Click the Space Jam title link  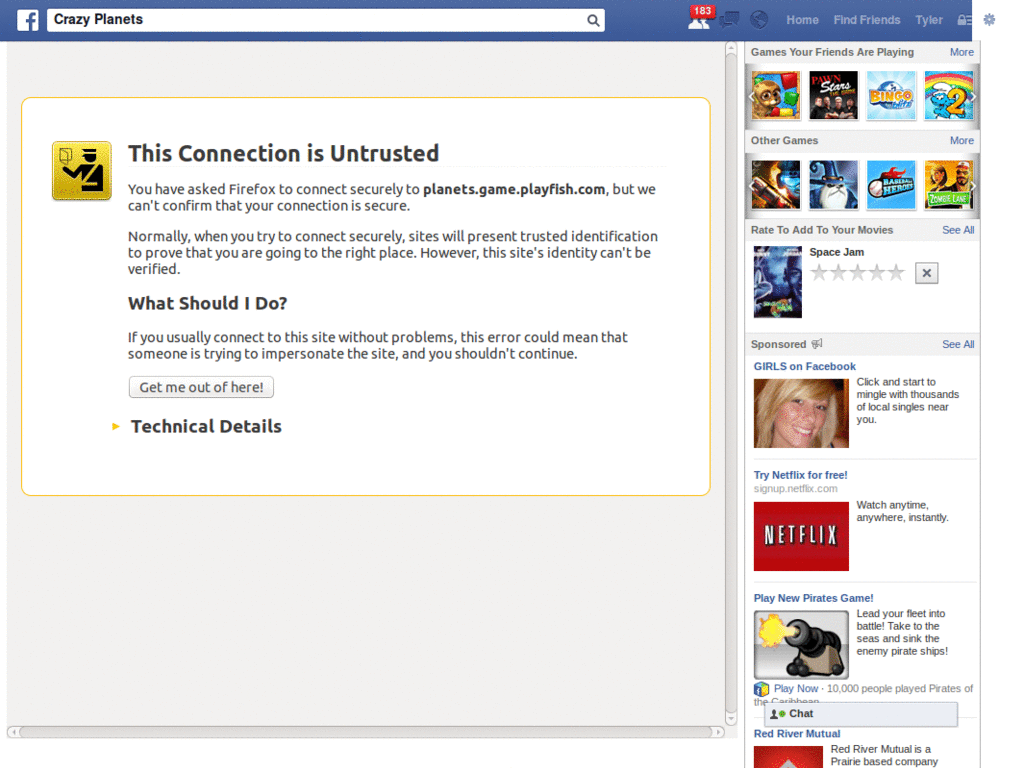click(x=837, y=252)
